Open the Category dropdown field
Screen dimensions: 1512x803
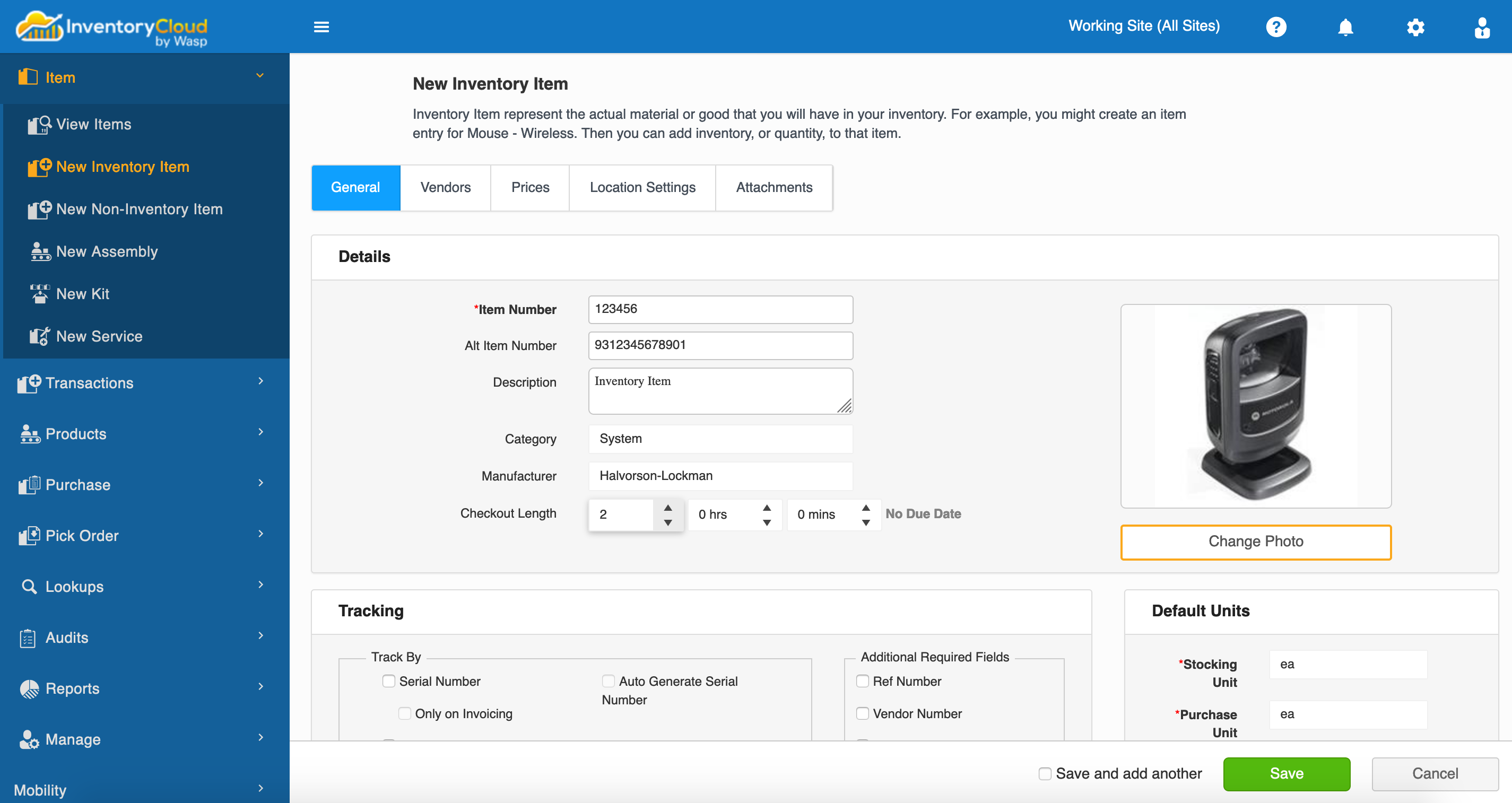pos(720,439)
